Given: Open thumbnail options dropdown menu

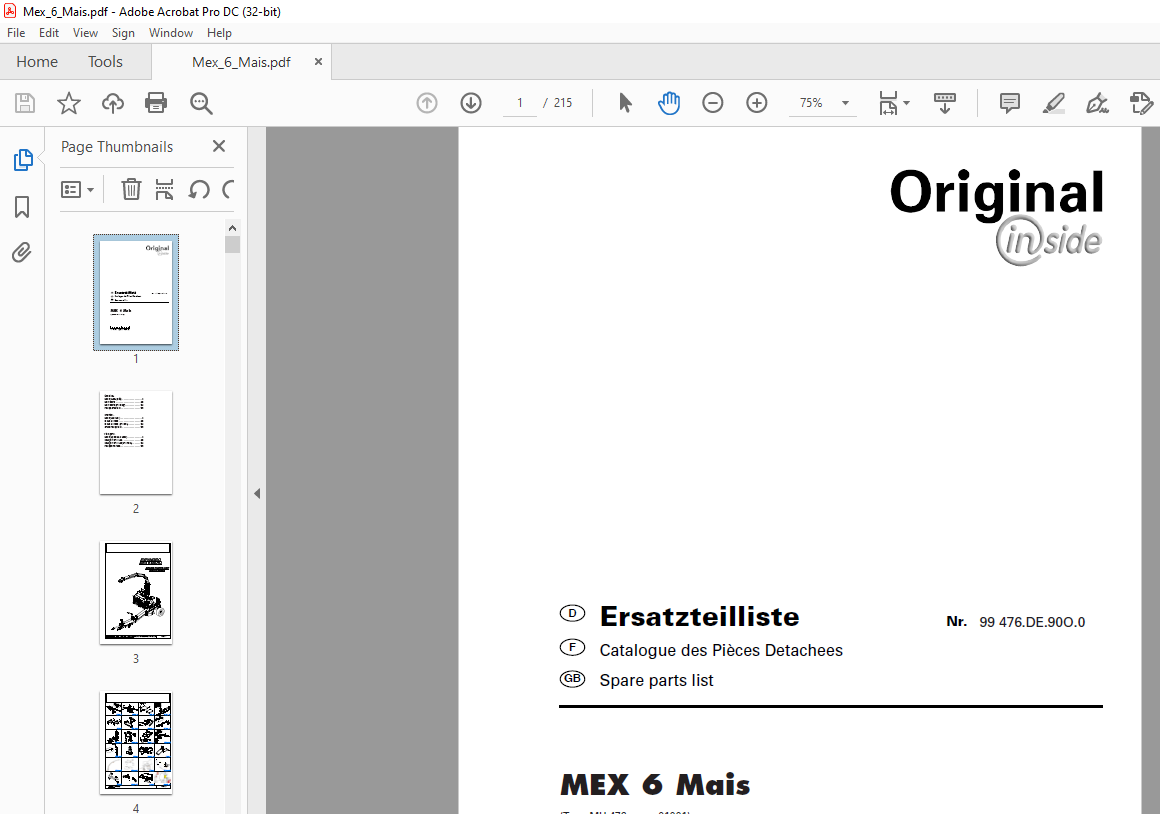Looking at the screenshot, I should [x=77, y=189].
